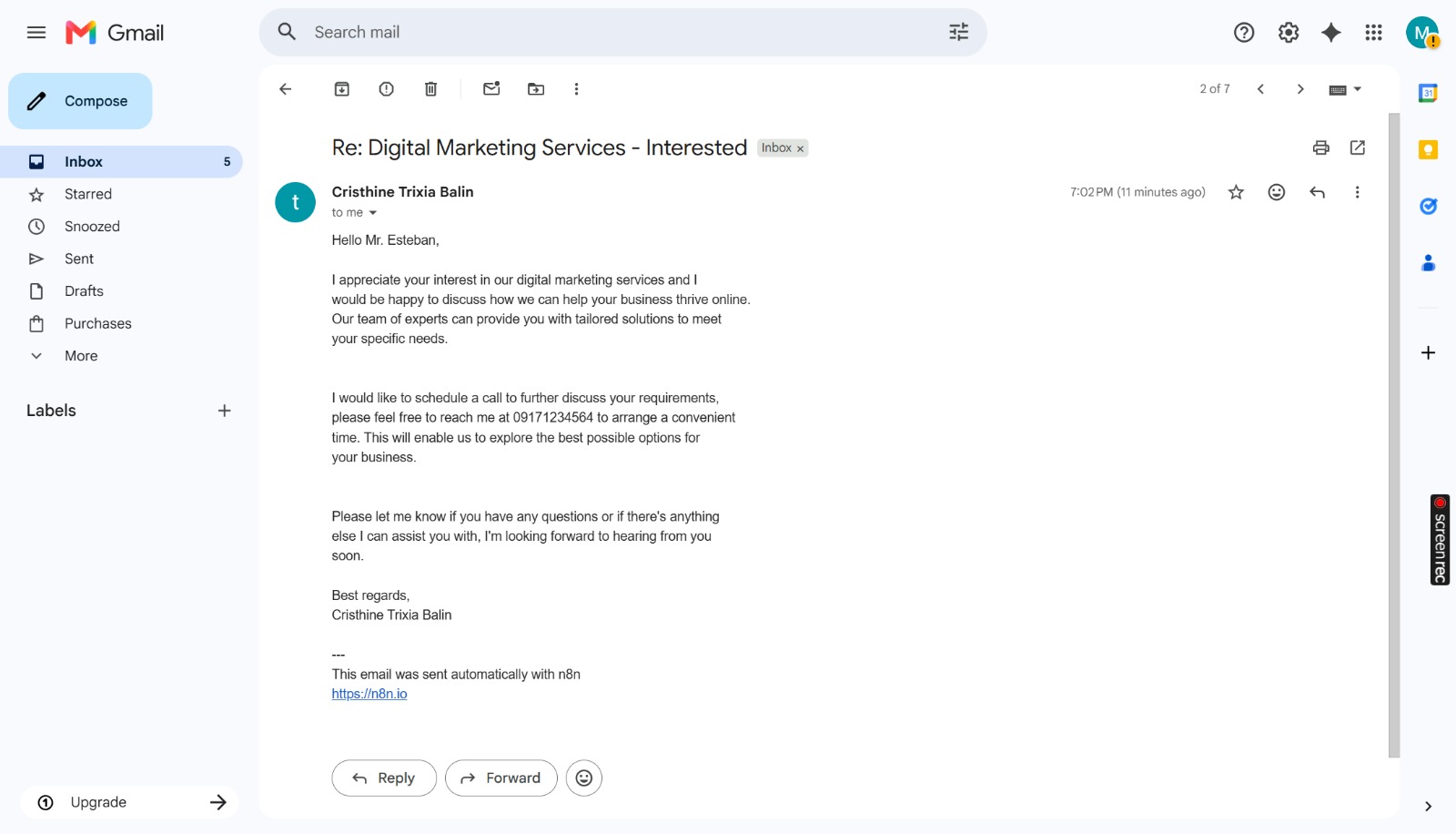Viewport: 1456px width, 834px height.
Task: Go back to inbox arrow
Action: click(286, 89)
